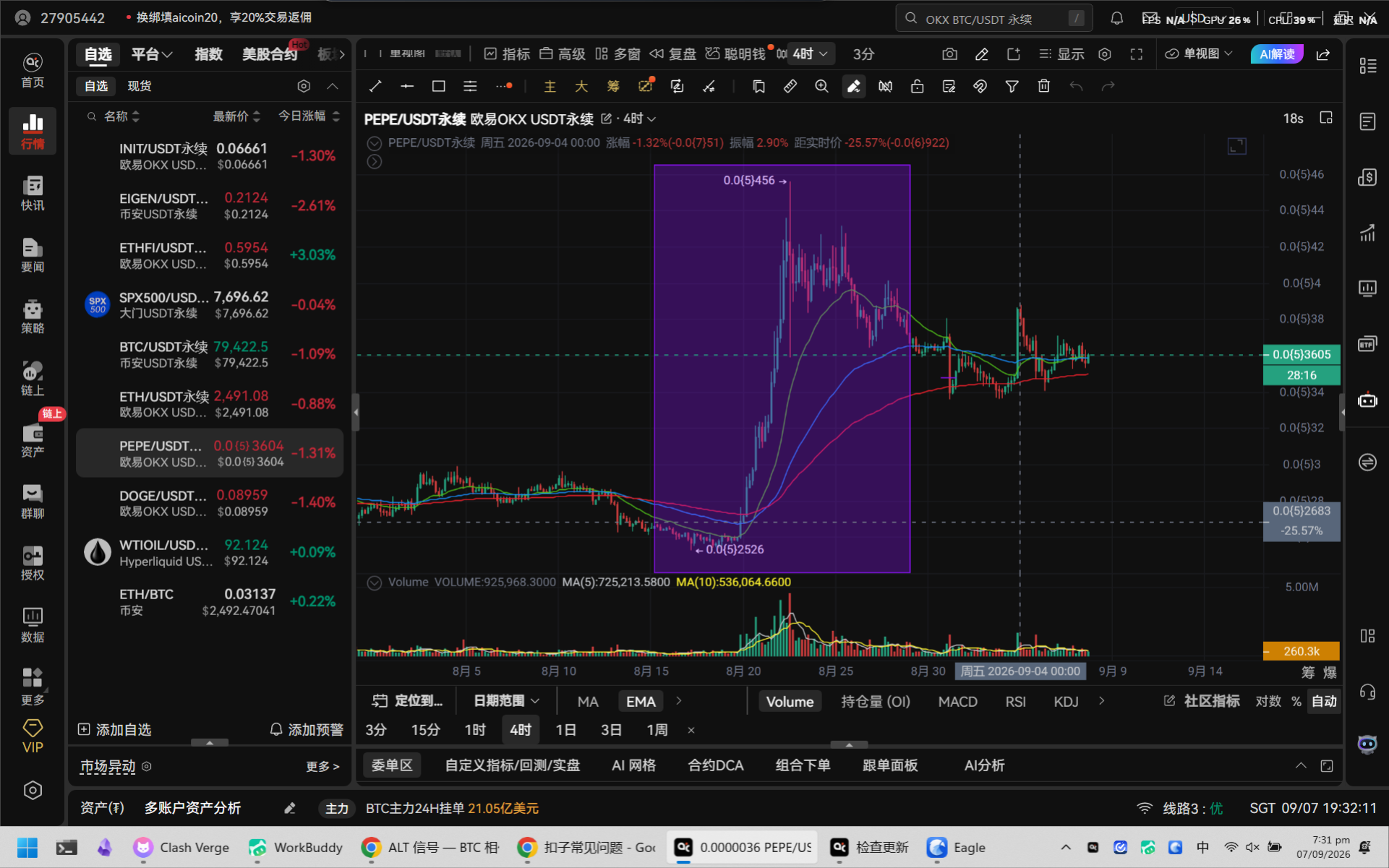Open the chart screenshot camera
The image size is (1389, 868).
(x=949, y=54)
